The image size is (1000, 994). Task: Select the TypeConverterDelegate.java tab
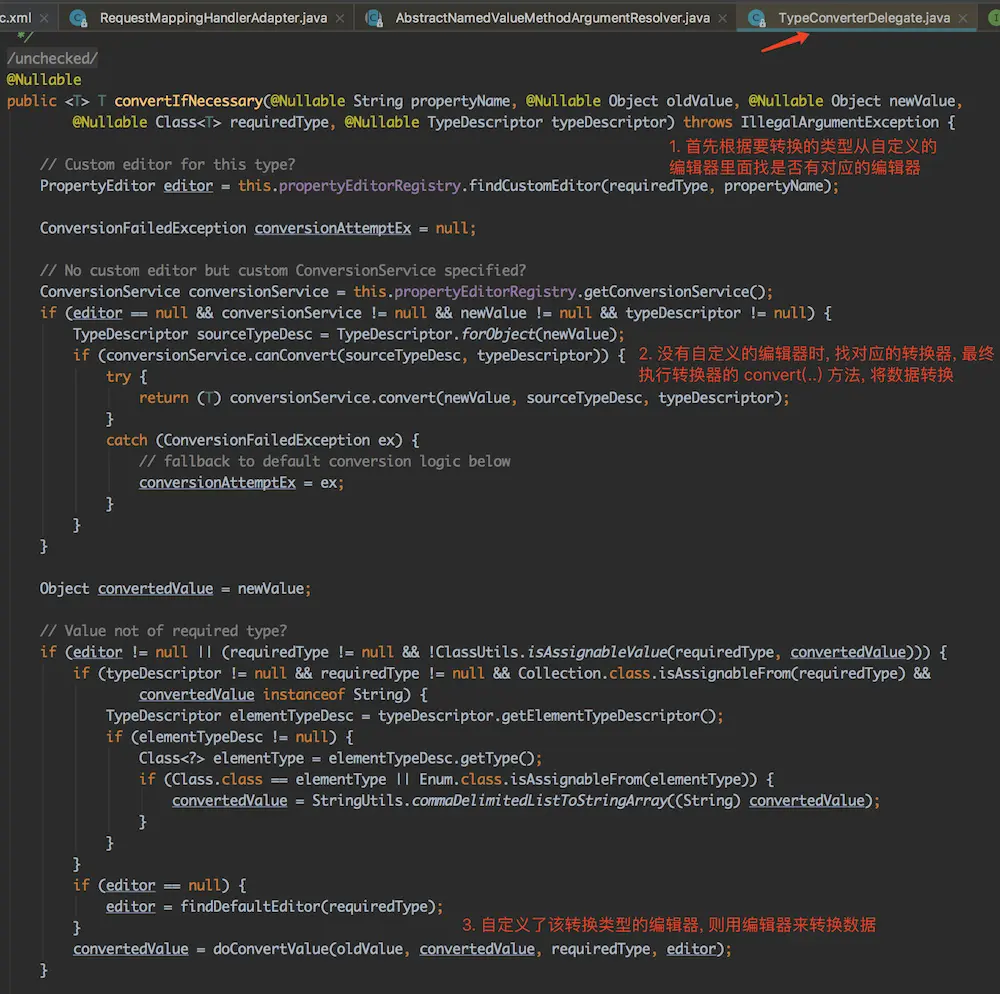click(x=864, y=18)
